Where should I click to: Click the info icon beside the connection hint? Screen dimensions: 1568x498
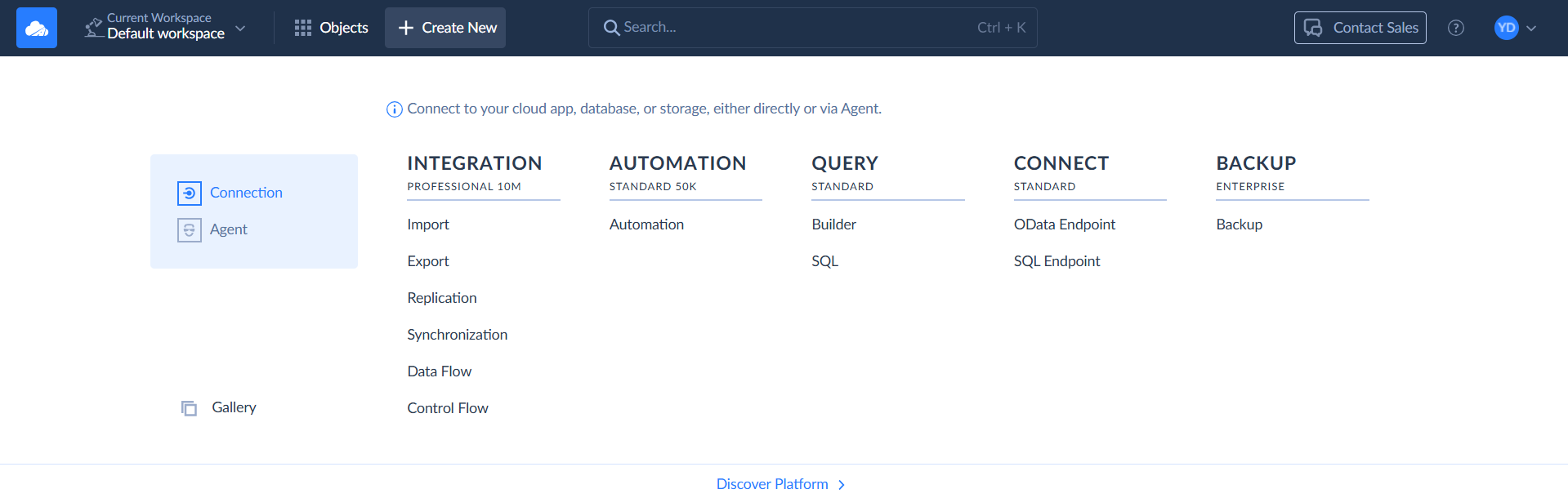[394, 109]
